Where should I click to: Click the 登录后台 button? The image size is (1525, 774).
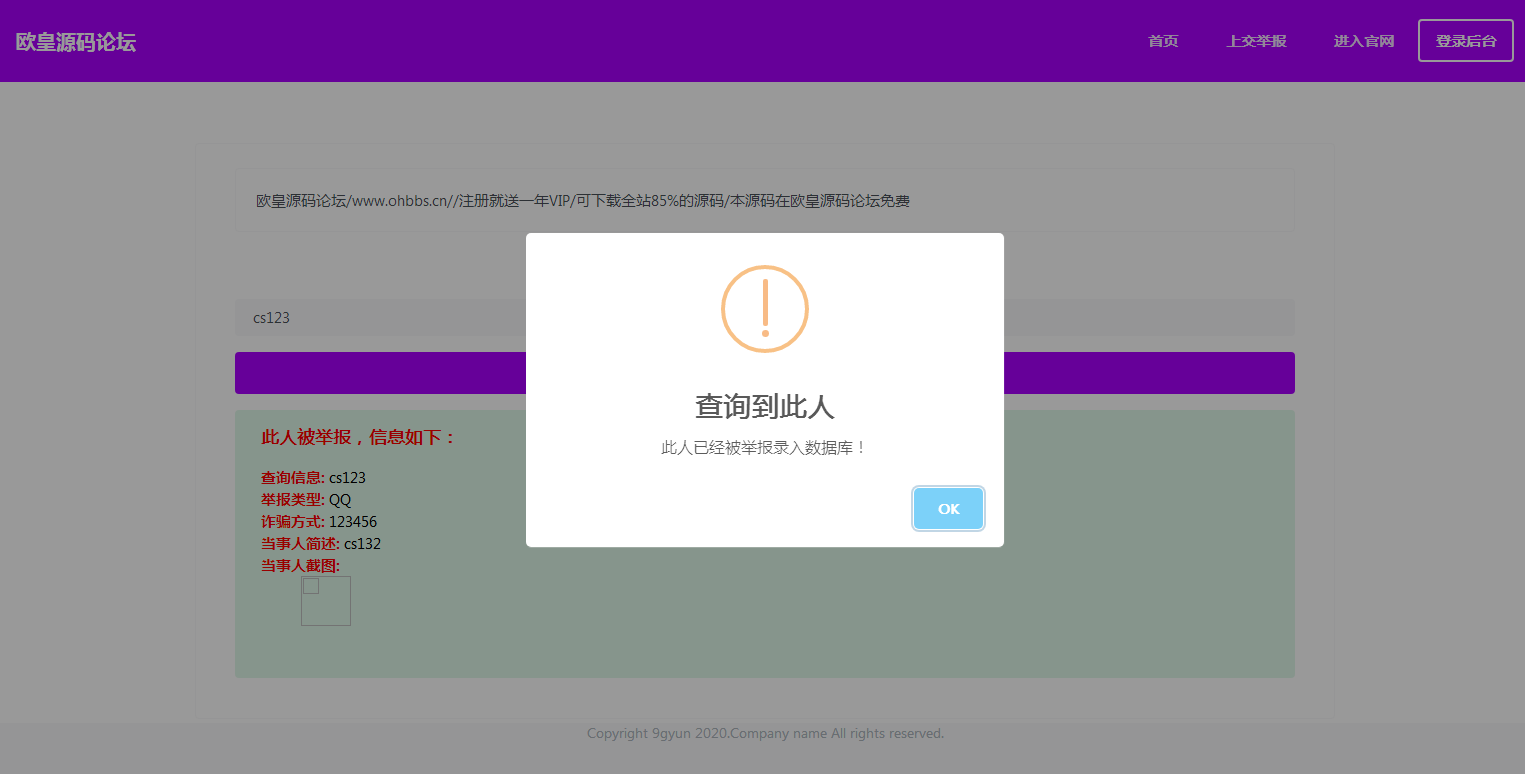(1465, 40)
